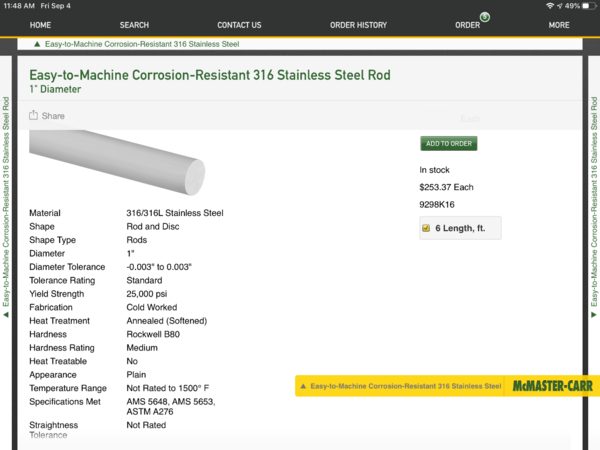The width and height of the screenshot is (600, 450).
Task: Toggle the 6 Length, ft. checkbox
Action: (426, 228)
